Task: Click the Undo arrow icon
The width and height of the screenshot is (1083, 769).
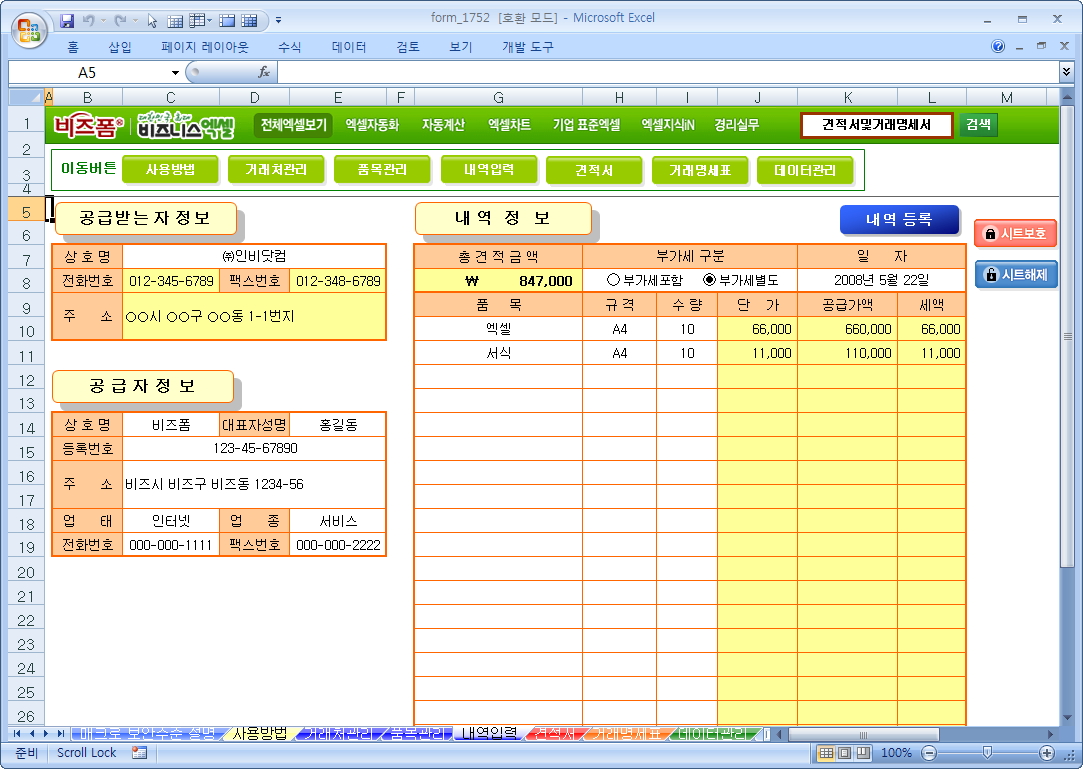Action: click(89, 20)
